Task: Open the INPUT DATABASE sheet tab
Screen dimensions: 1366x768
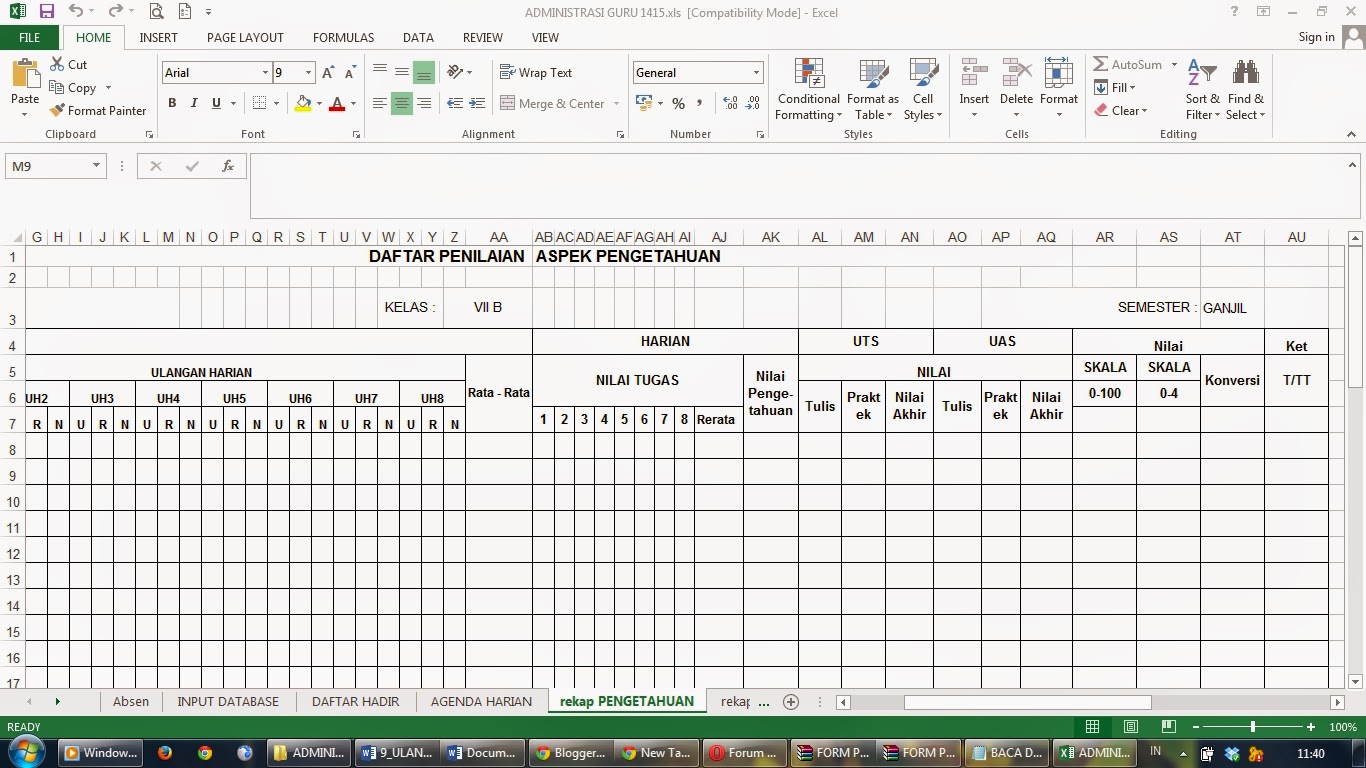Action: (228, 702)
